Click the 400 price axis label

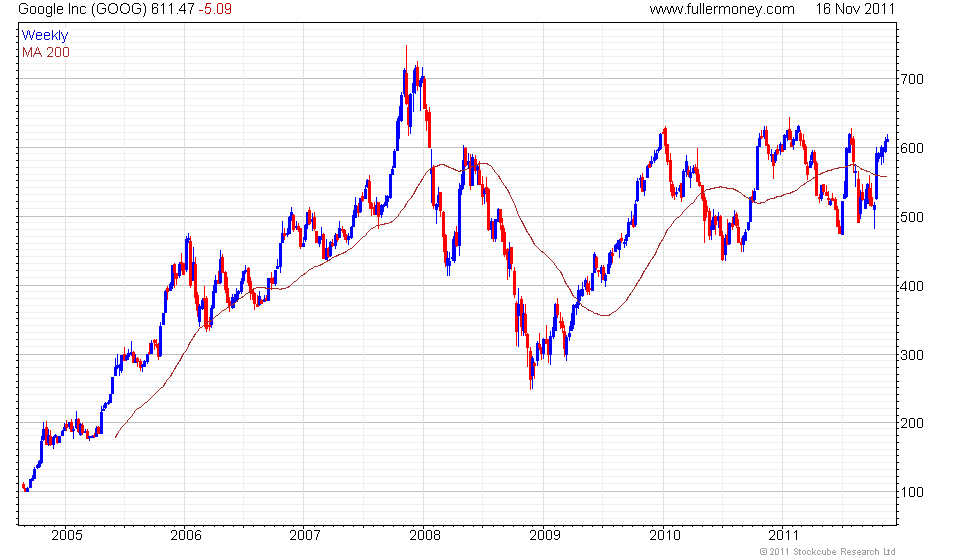(x=912, y=286)
